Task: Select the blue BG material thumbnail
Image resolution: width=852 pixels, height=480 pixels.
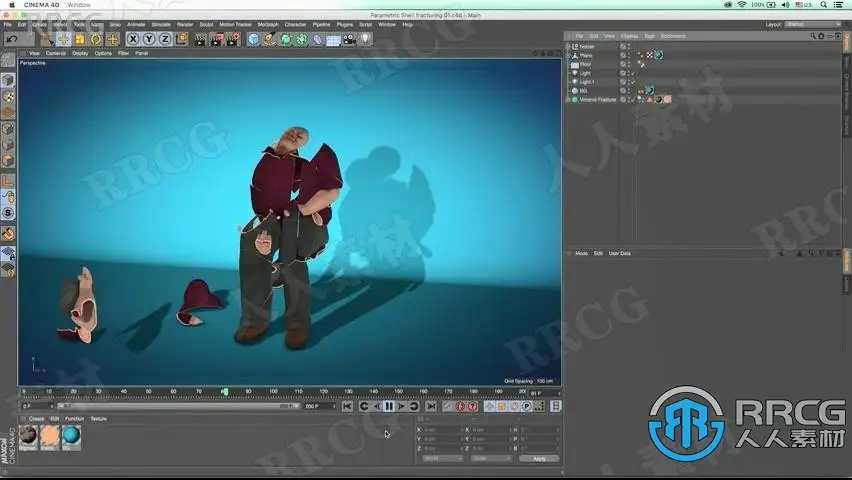Action: click(71, 437)
